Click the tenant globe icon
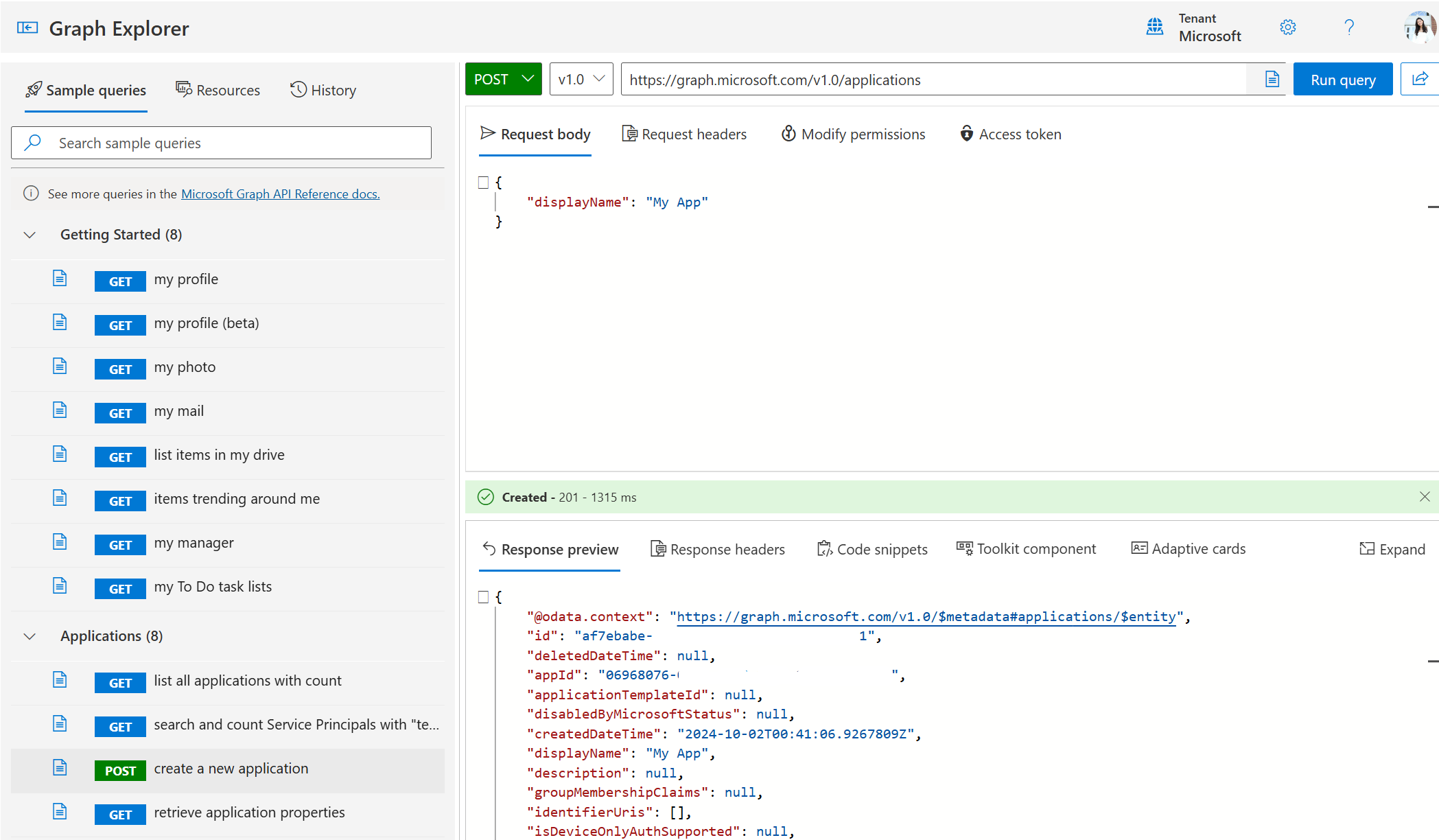Image resolution: width=1439 pixels, height=840 pixels. click(1155, 27)
